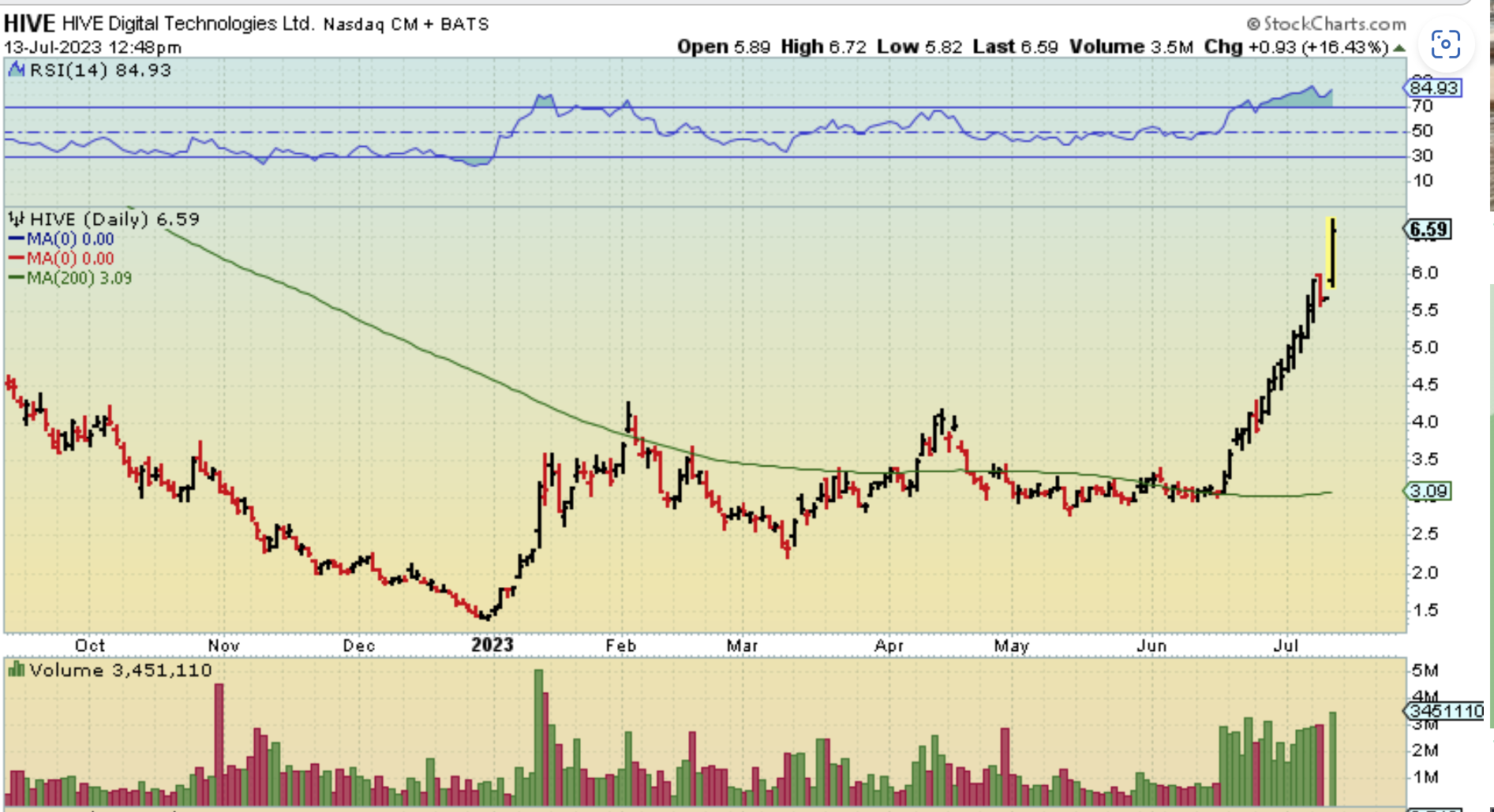Click the 'Last 6.59' quote value
Screen dimensions: 1494x812
[x=1016, y=47]
